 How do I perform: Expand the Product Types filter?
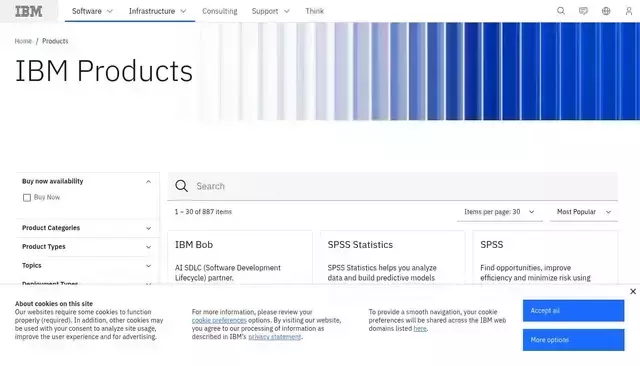[87, 246]
